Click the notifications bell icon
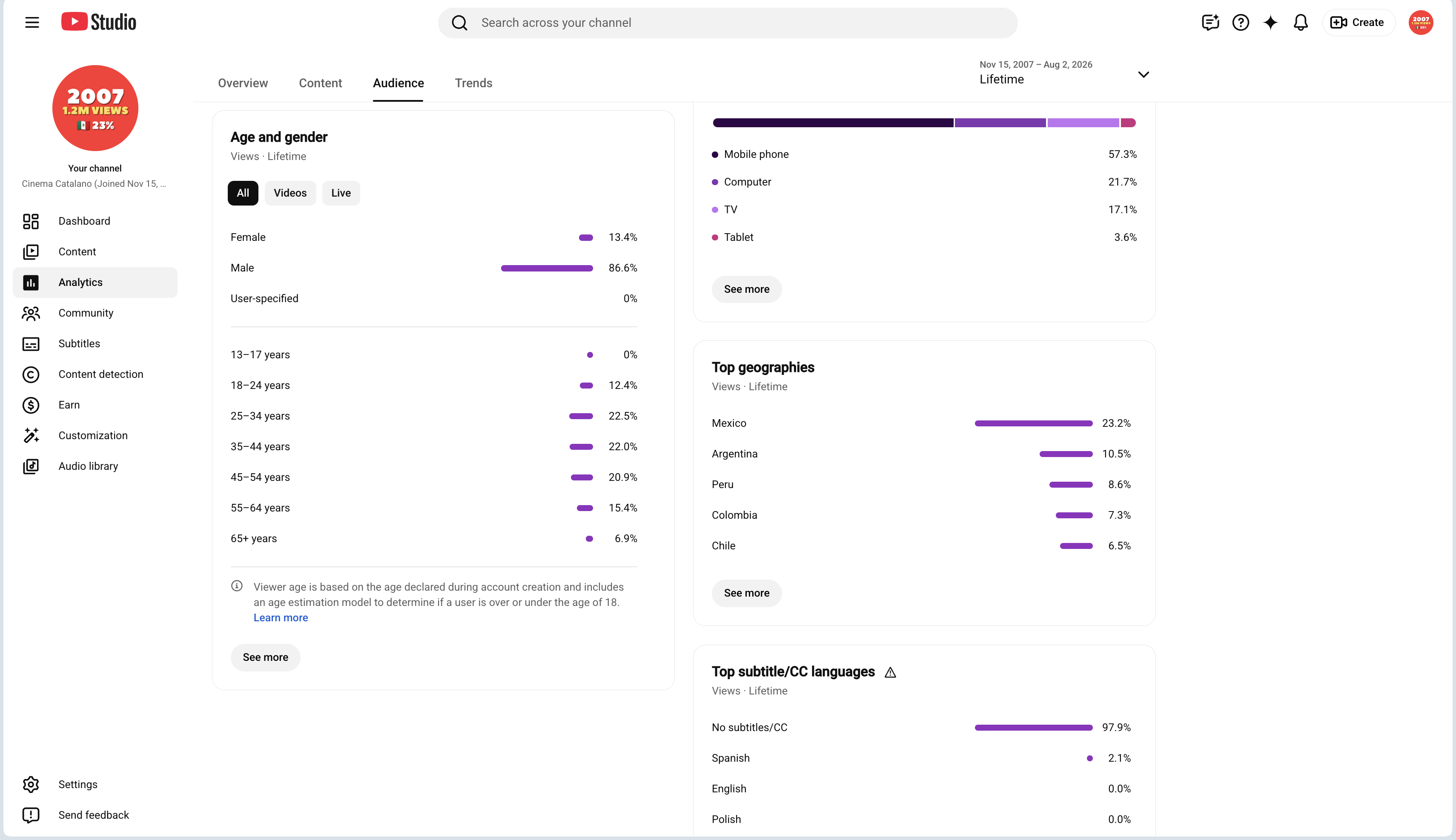Screen dimensions: 1456x840 (x=1300, y=23)
